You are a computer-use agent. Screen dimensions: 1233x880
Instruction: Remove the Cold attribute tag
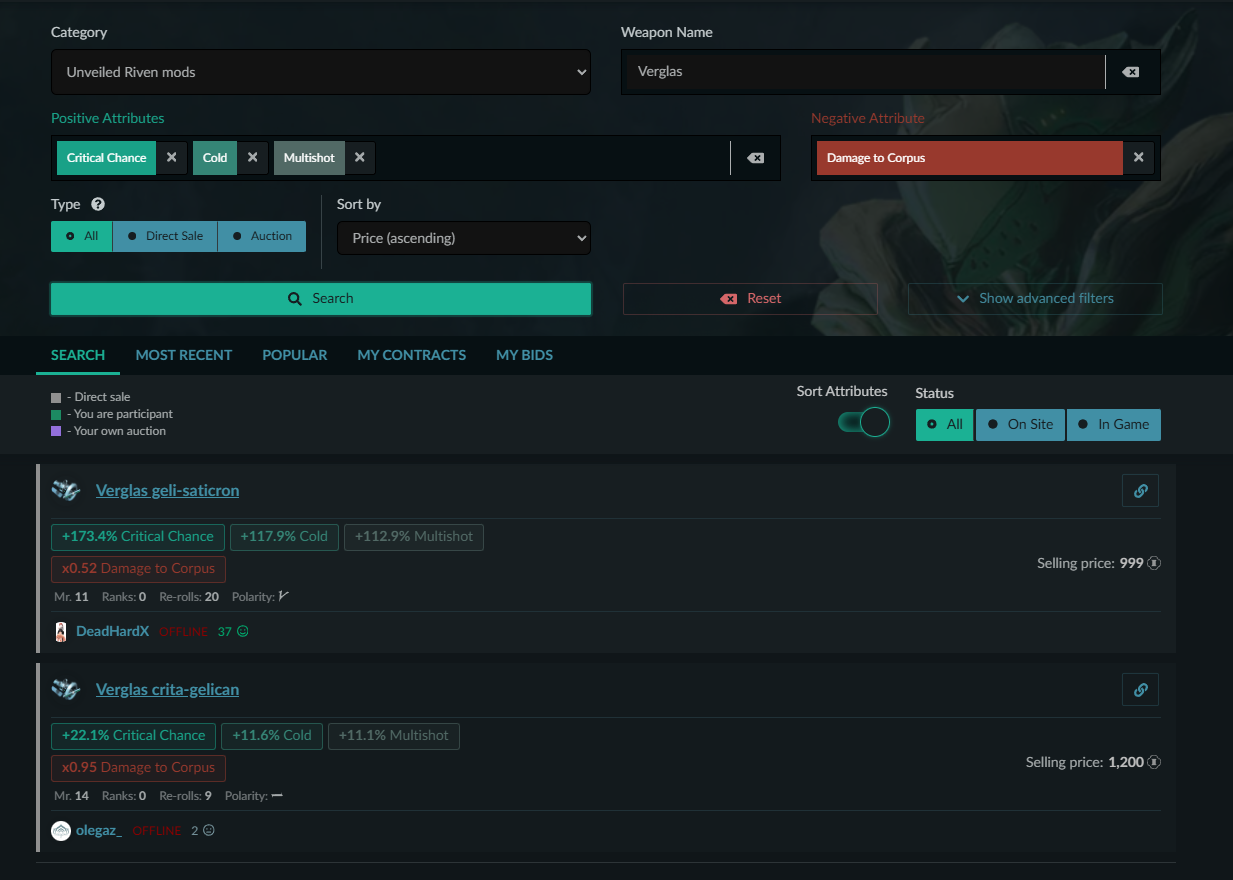click(x=253, y=158)
